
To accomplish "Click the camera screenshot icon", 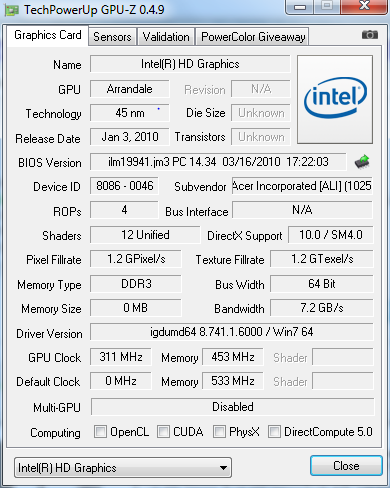I will (x=370, y=35).
